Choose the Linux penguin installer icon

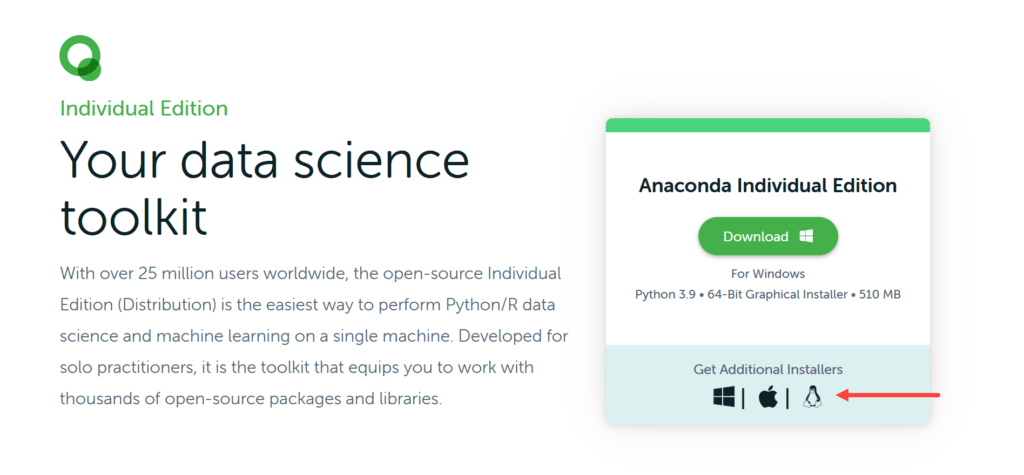(811, 397)
